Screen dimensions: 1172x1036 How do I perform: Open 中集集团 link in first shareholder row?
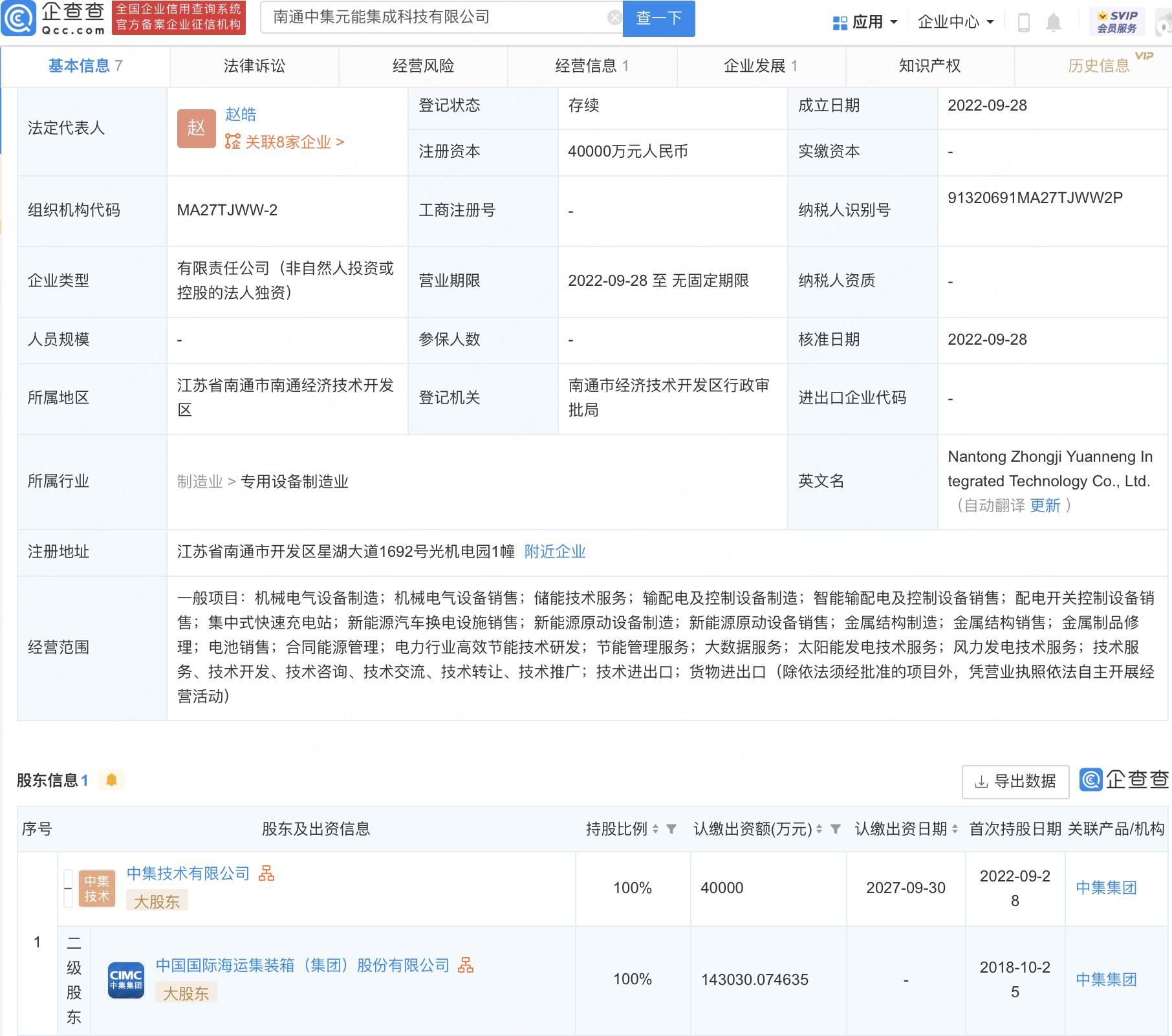pos(1106,888)
